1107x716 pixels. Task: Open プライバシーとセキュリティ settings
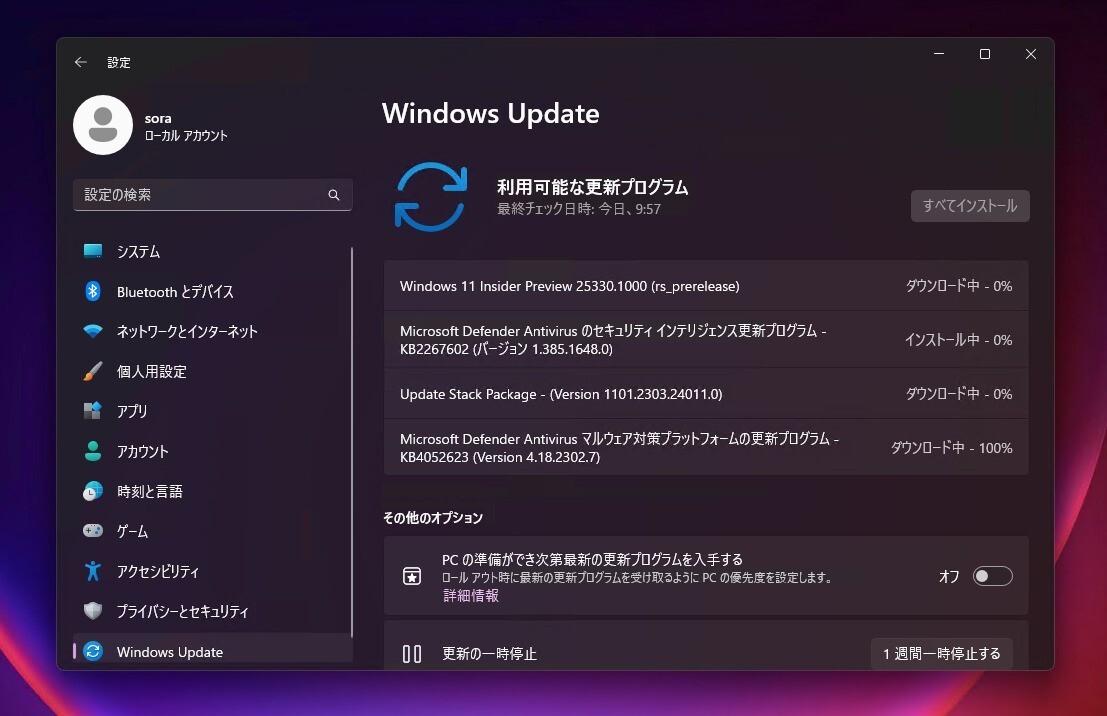pyautogui.click(x=96, y=611)
